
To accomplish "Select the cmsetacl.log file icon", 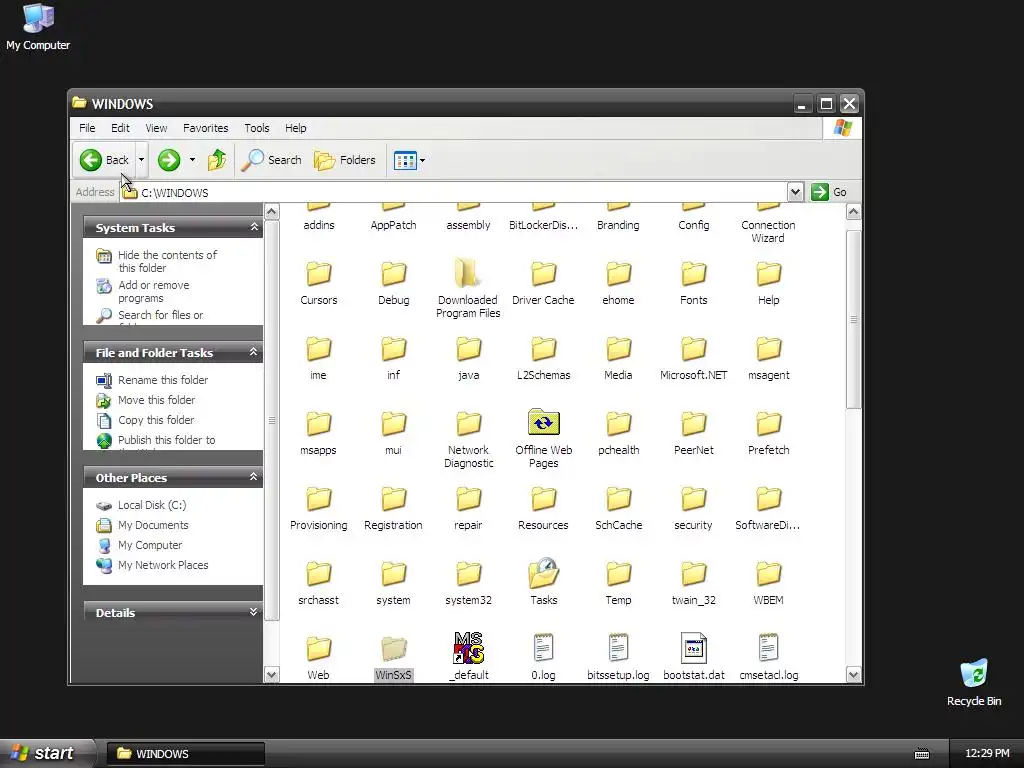I will point(769,648).
